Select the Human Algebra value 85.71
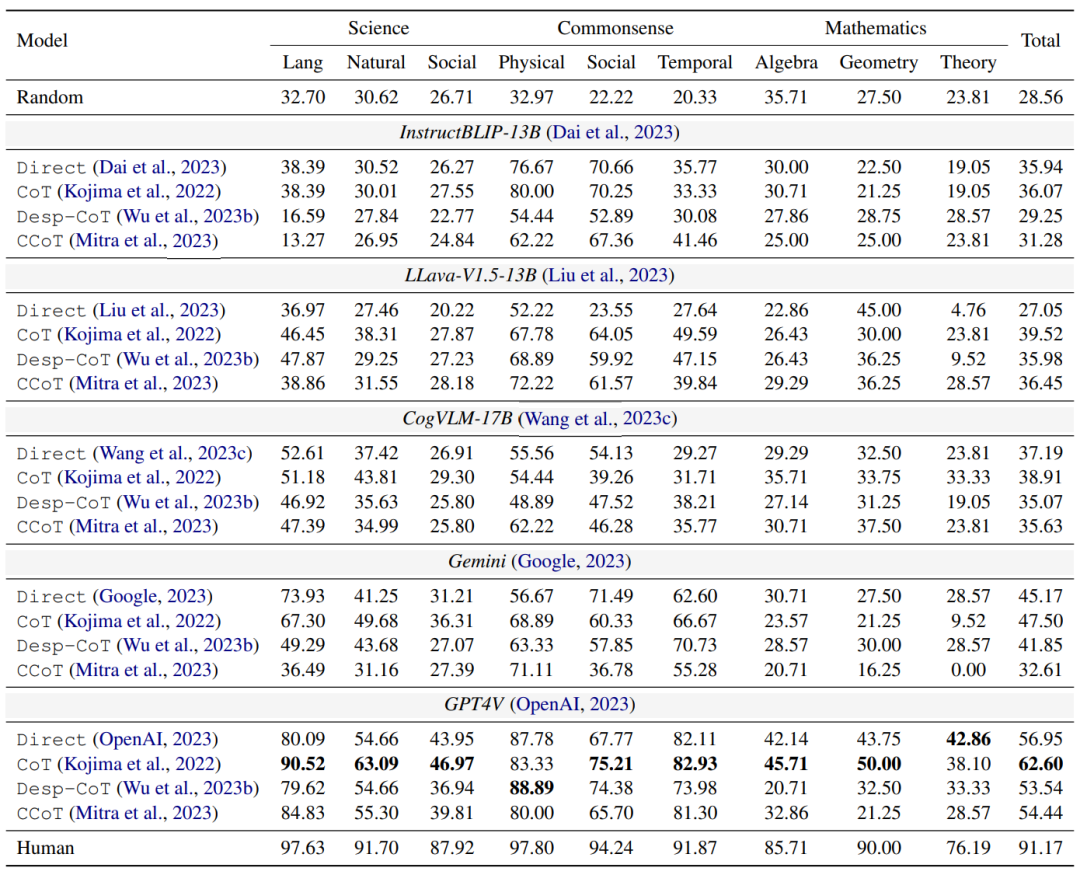The image size is (1080, 875). click(x=786, y=847)
